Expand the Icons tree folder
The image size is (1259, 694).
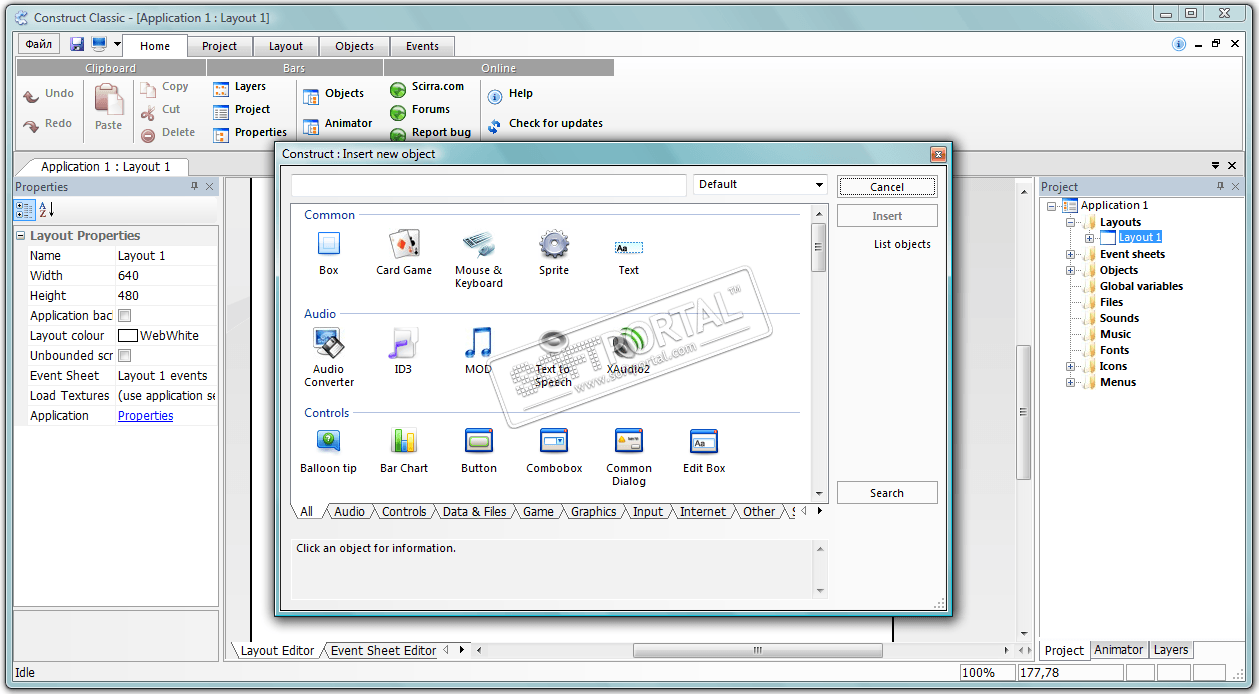pyautogui.click(x=1071, y=366)
